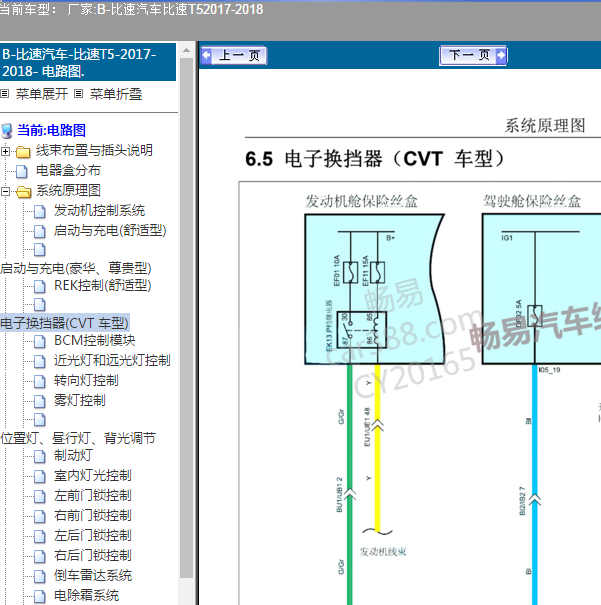Select highlighted 电子换挡器(CVT 车型) item

click(64, 323)
